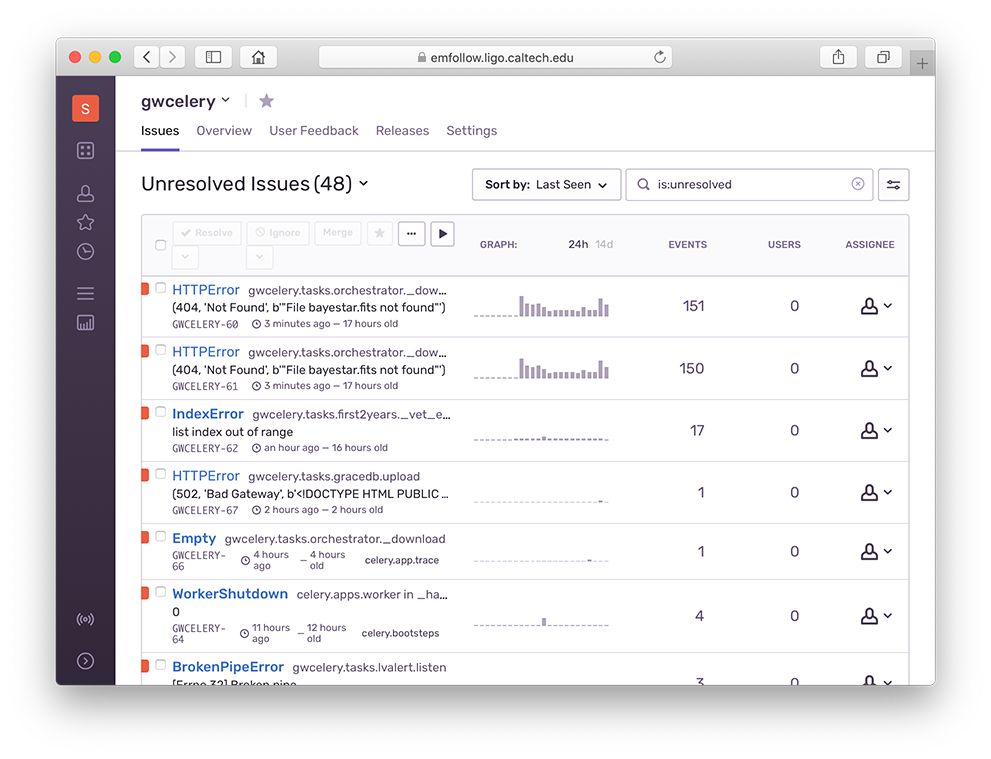The width and height of the screenshot is (991, 759).
Task: Expand Unresolved Issues (48) saved search dropdown
Action: 255,184
